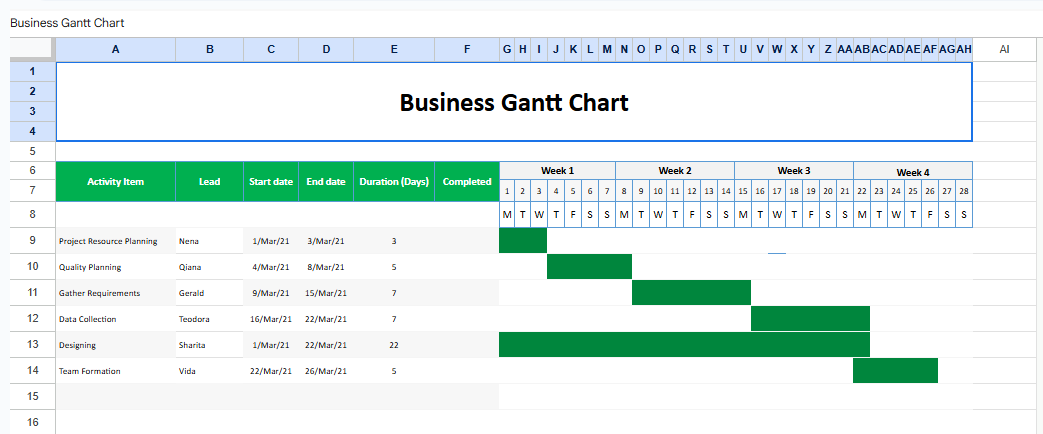Click the green Gather Requirements Gantt bar
1043x434 pixels.
click(691, 293)
